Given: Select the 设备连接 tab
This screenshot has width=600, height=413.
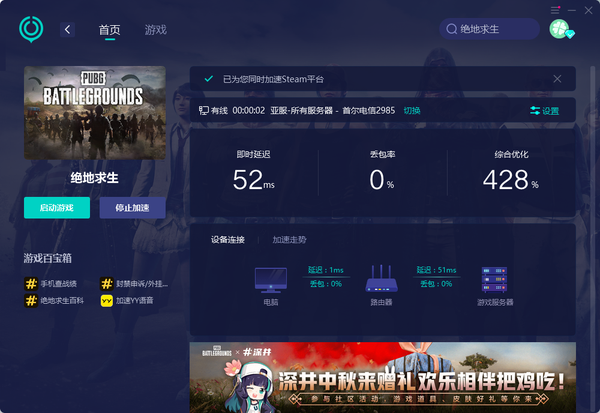Looking at the screenshot, I should coord(228,240).
